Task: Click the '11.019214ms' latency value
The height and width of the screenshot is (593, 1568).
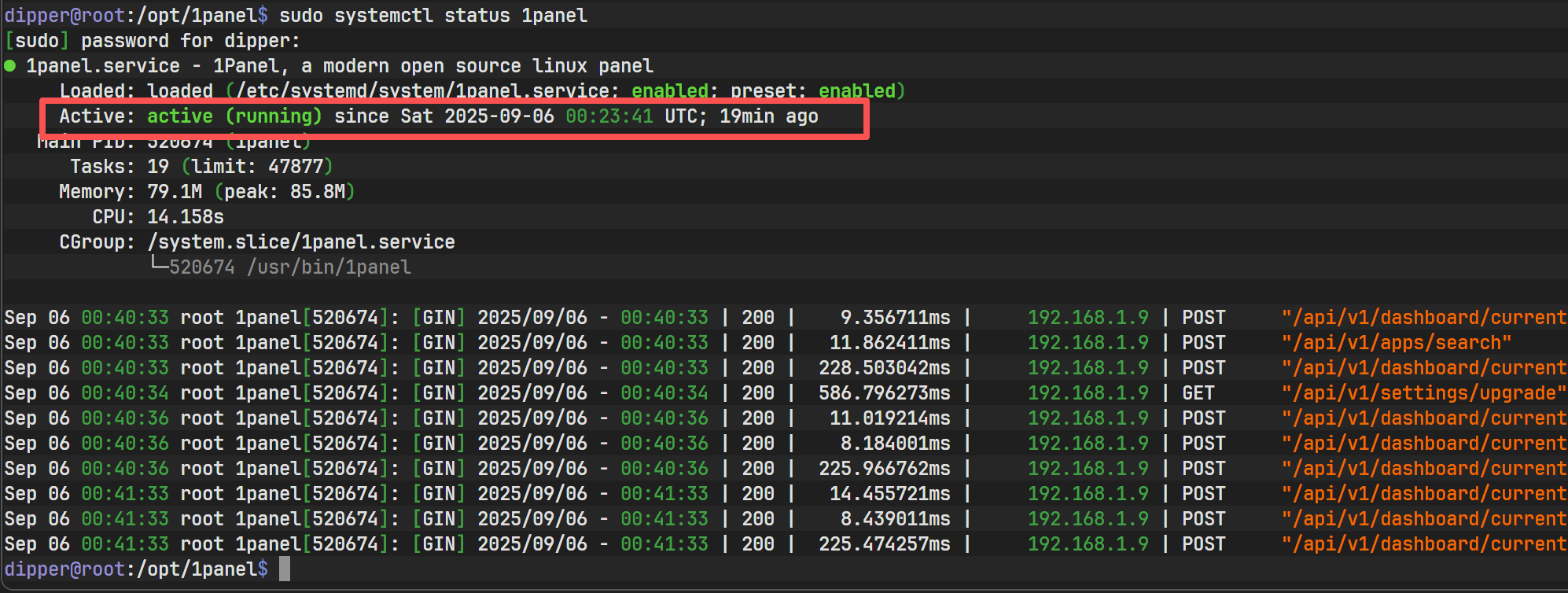Action: tap(889, 418)
